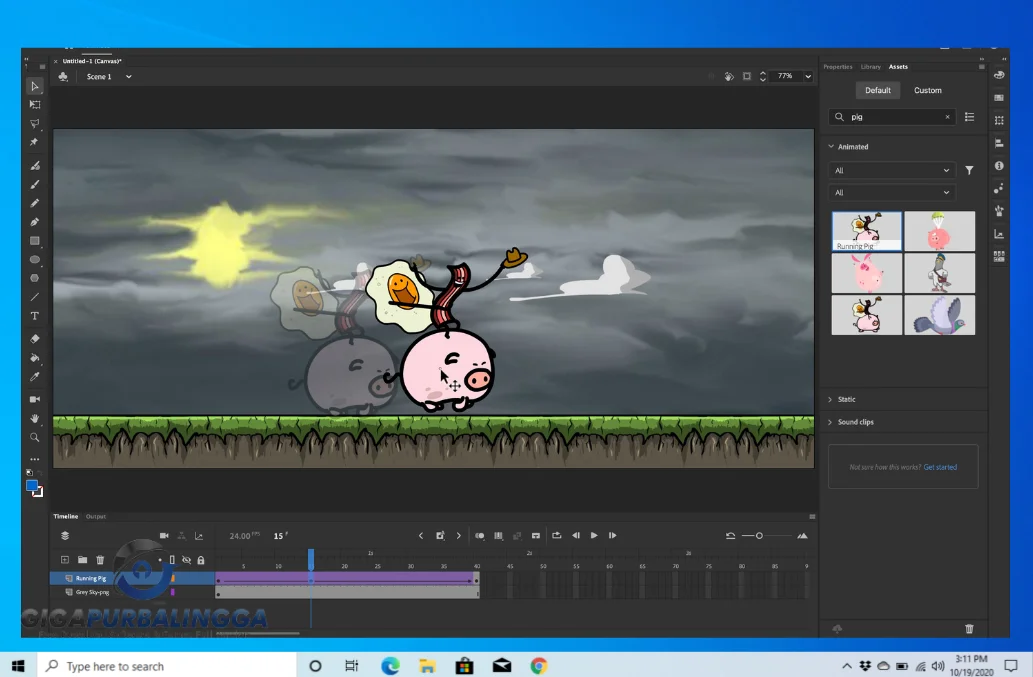Image resolution: width=1033 pixels, height=677 pixels.
Task: Play the timeline animation
Action: tap(594, 535)
